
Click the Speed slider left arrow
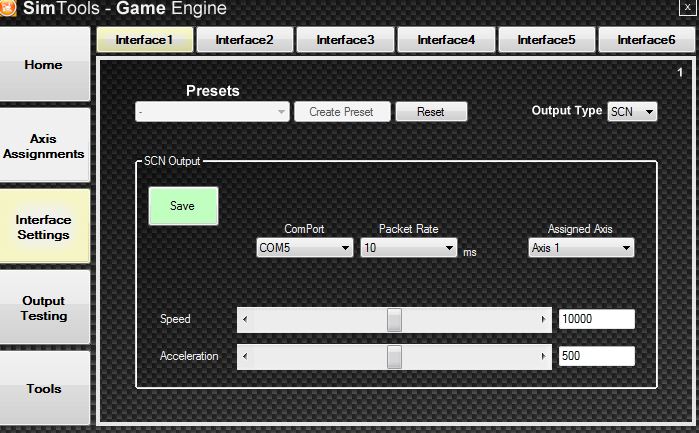coord(245,319)
